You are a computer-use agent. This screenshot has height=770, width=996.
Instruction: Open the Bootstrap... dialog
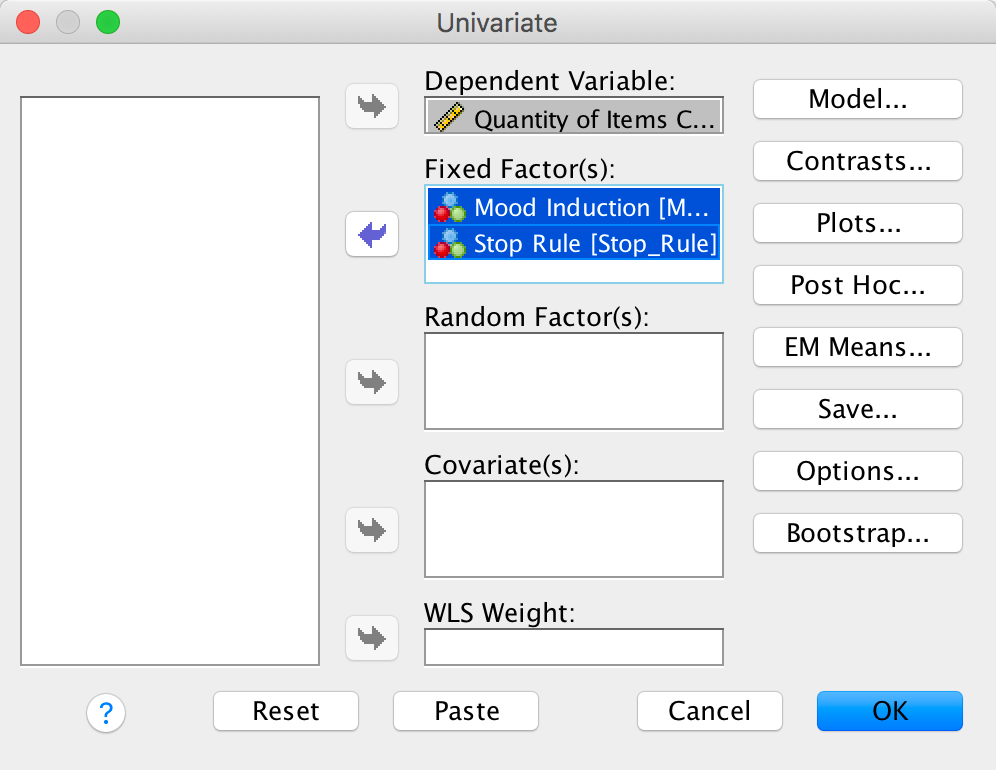pyautogui.click(x=857, y=533)
